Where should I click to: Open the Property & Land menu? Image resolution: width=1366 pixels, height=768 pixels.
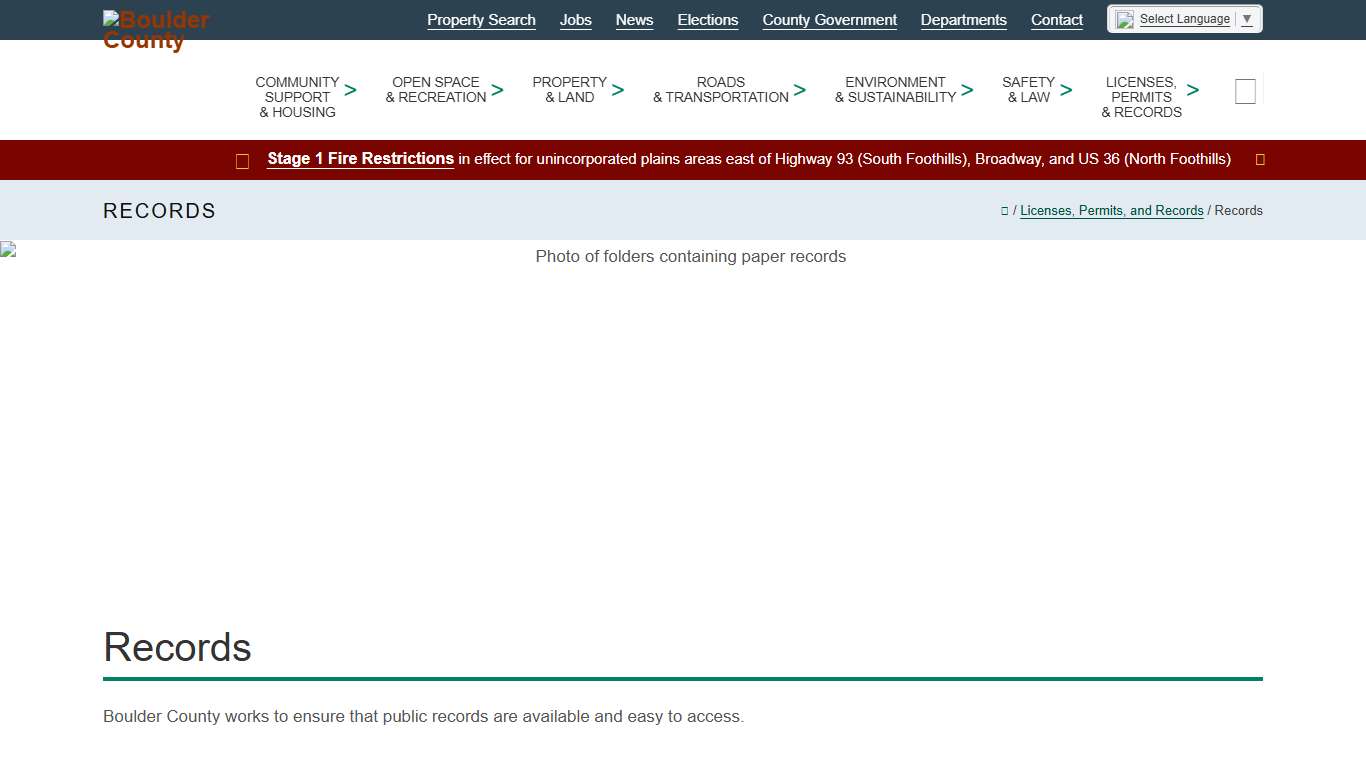pyautogui.click(x=569, y=90)
